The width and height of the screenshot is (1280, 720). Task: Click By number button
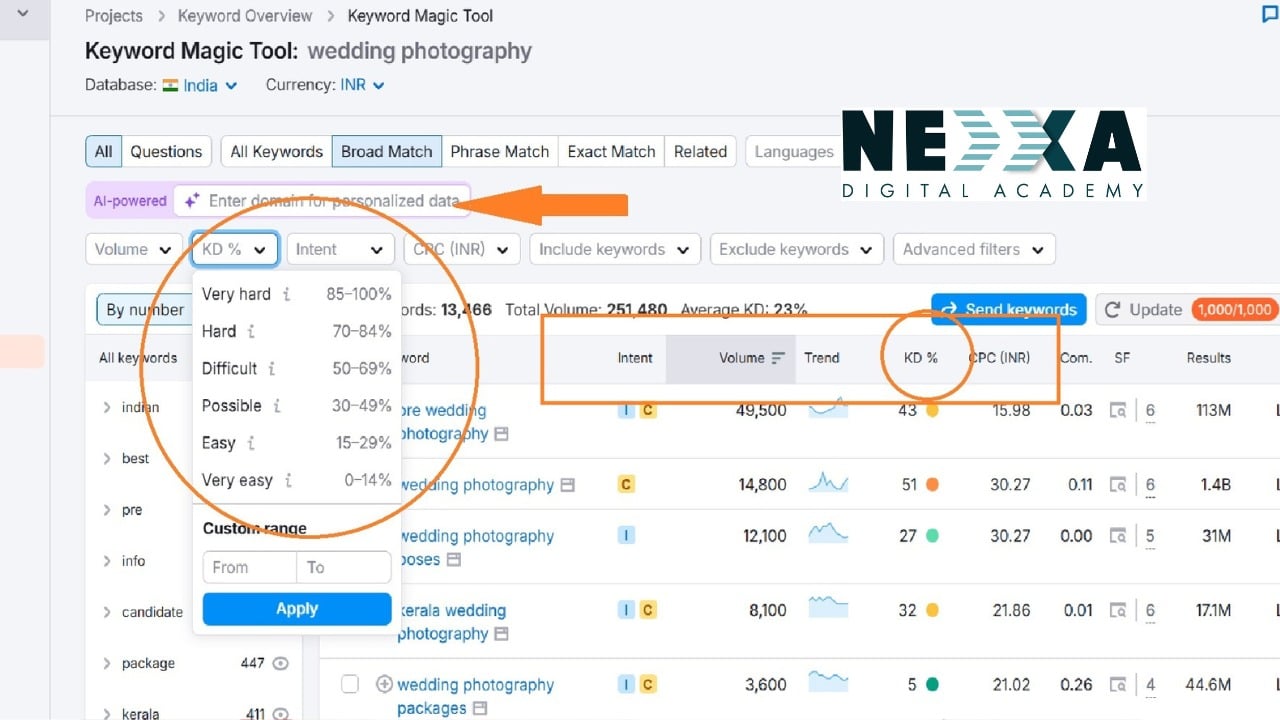coord(145,310)
